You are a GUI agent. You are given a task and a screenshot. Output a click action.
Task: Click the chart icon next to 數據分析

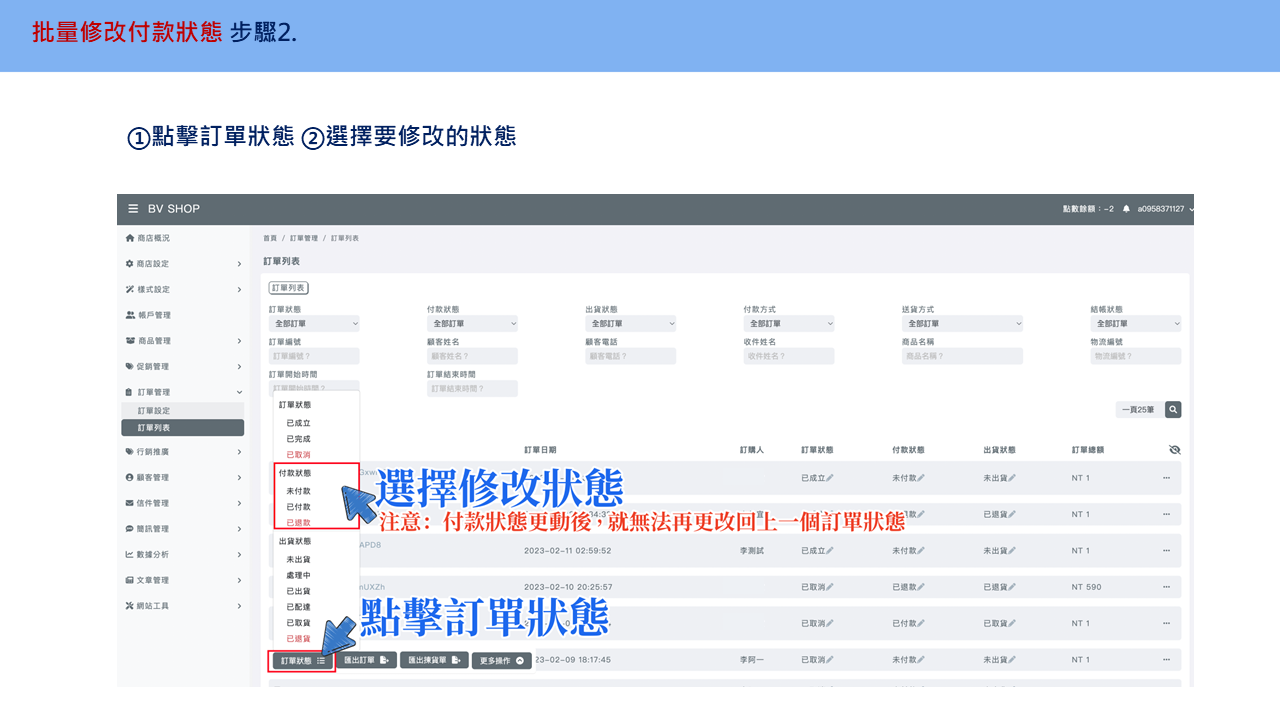pyautogui.click(x=130, y=554)
